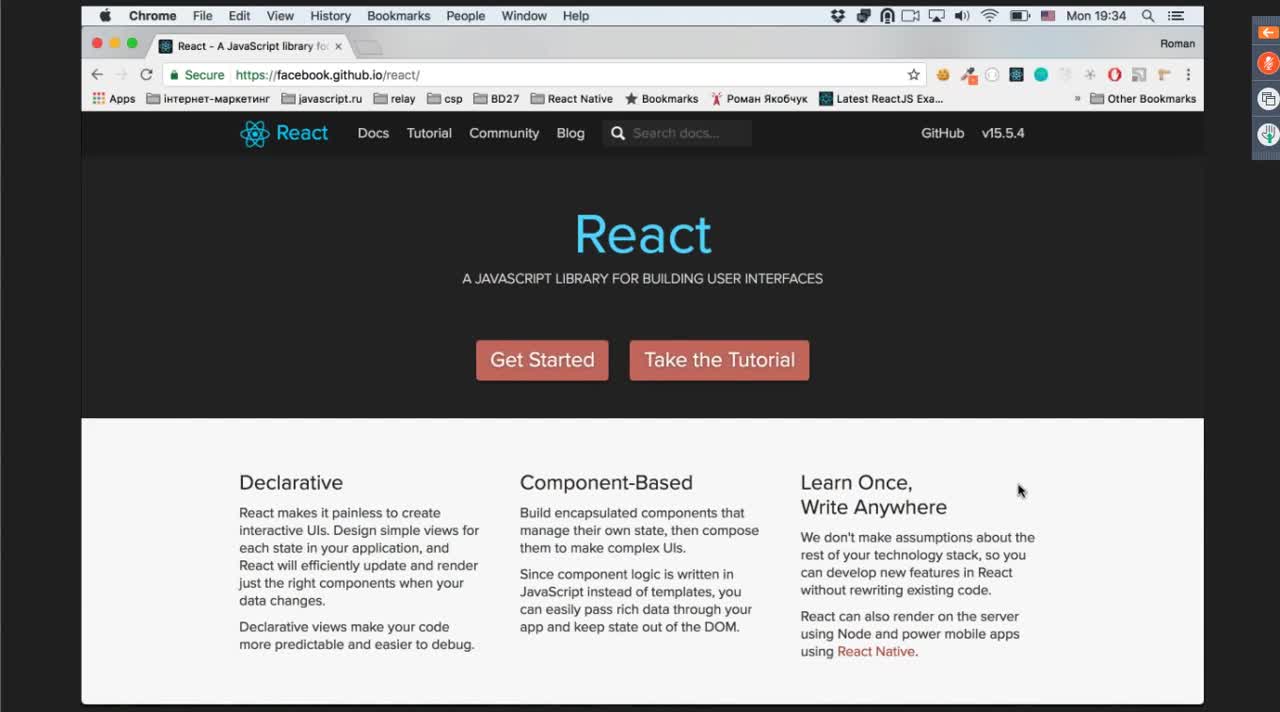Expand the bookmarks overflow chevron
The image size is (1280, 712).
click(x=1077, y=99)
